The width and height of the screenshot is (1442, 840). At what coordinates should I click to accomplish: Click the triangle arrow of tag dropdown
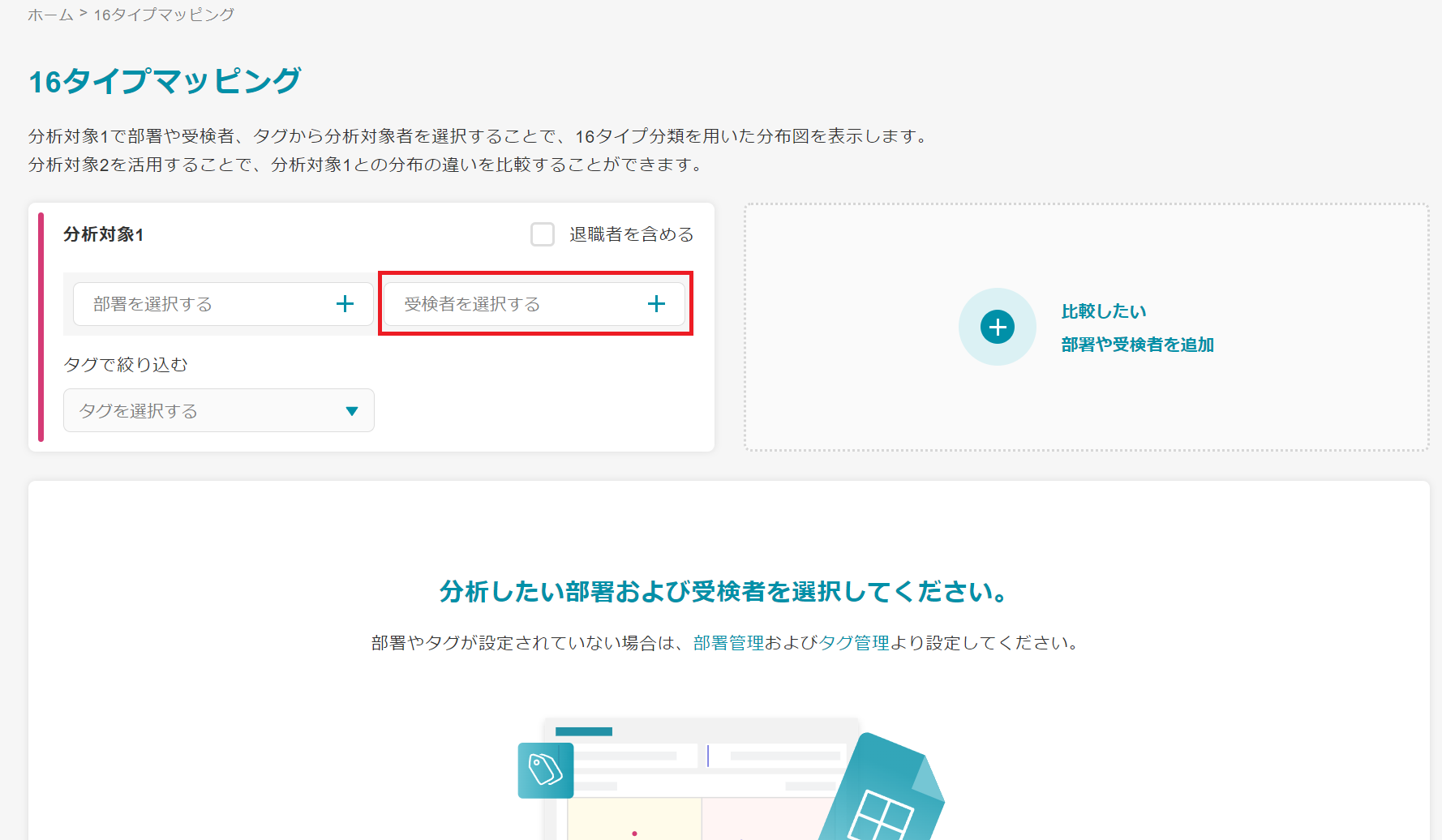coord(352,411)
